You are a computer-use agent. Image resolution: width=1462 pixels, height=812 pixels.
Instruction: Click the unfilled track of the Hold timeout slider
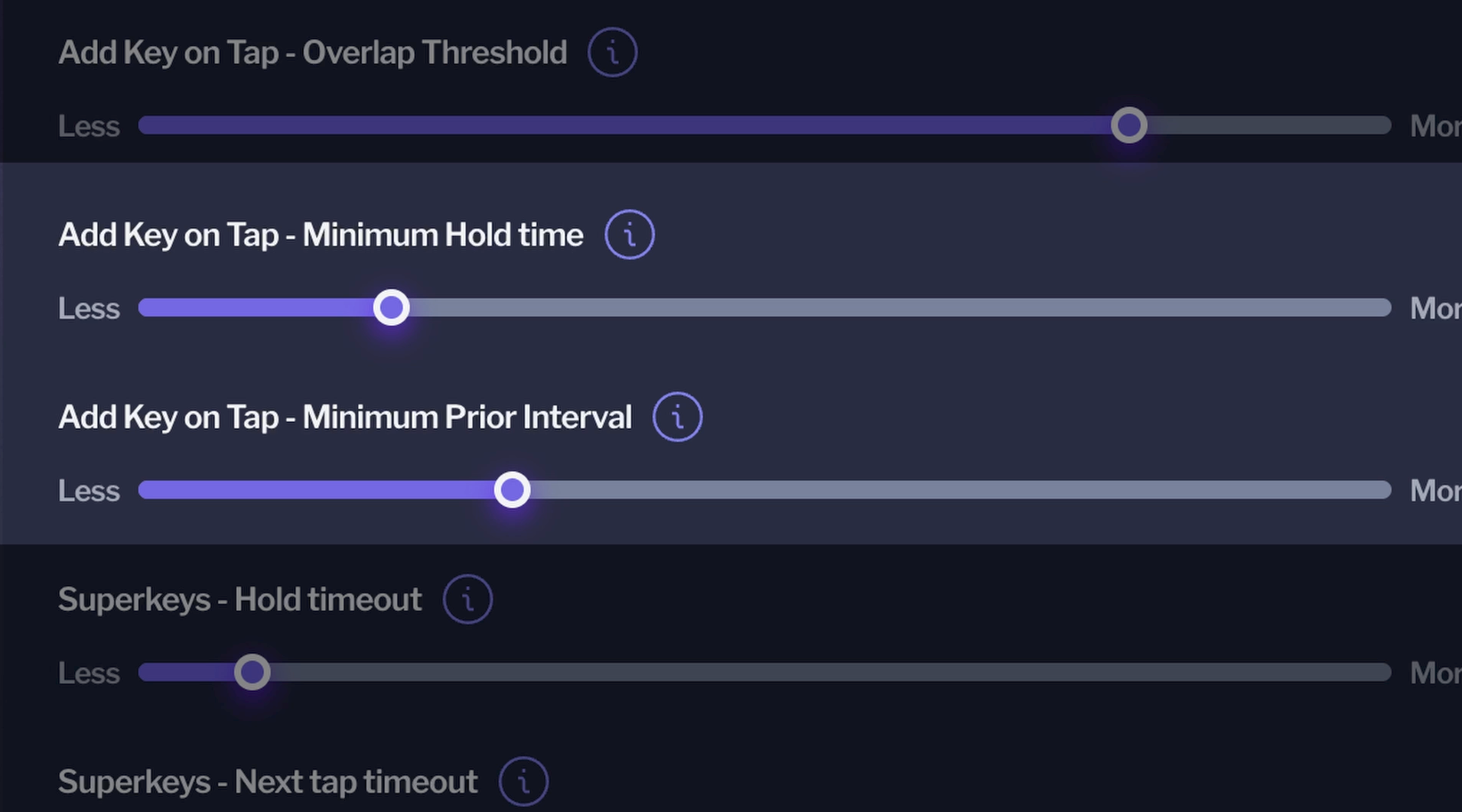click(x=842, y=672)
